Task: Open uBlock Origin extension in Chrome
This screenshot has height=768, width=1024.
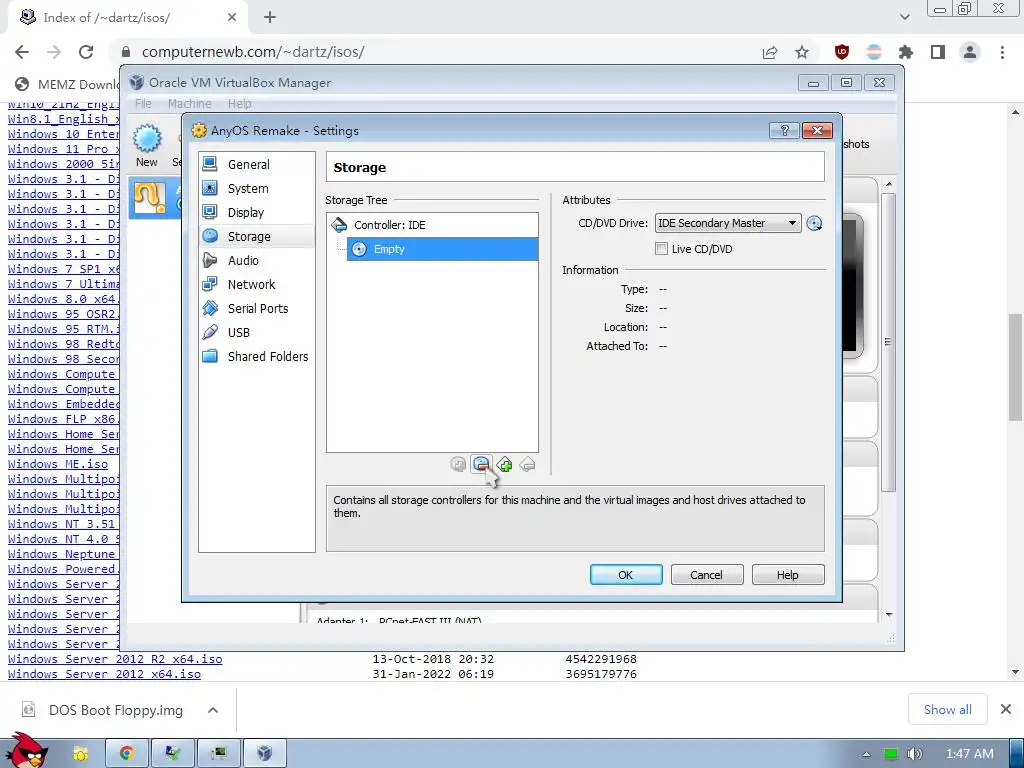Action: (842, 52)
